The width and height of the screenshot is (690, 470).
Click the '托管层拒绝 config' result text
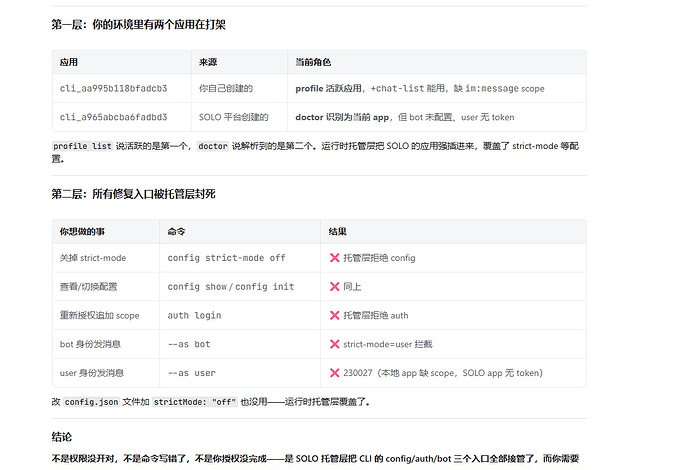coord(379,258)
